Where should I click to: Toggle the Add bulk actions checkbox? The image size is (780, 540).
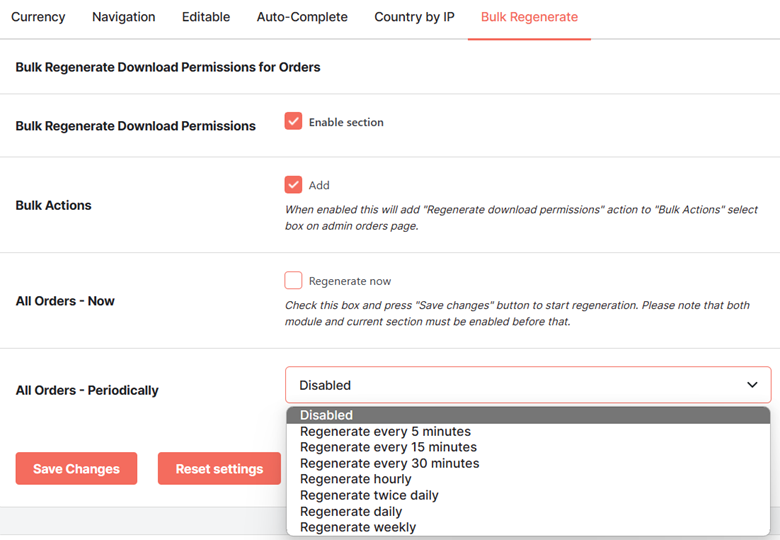coord(293,184)
